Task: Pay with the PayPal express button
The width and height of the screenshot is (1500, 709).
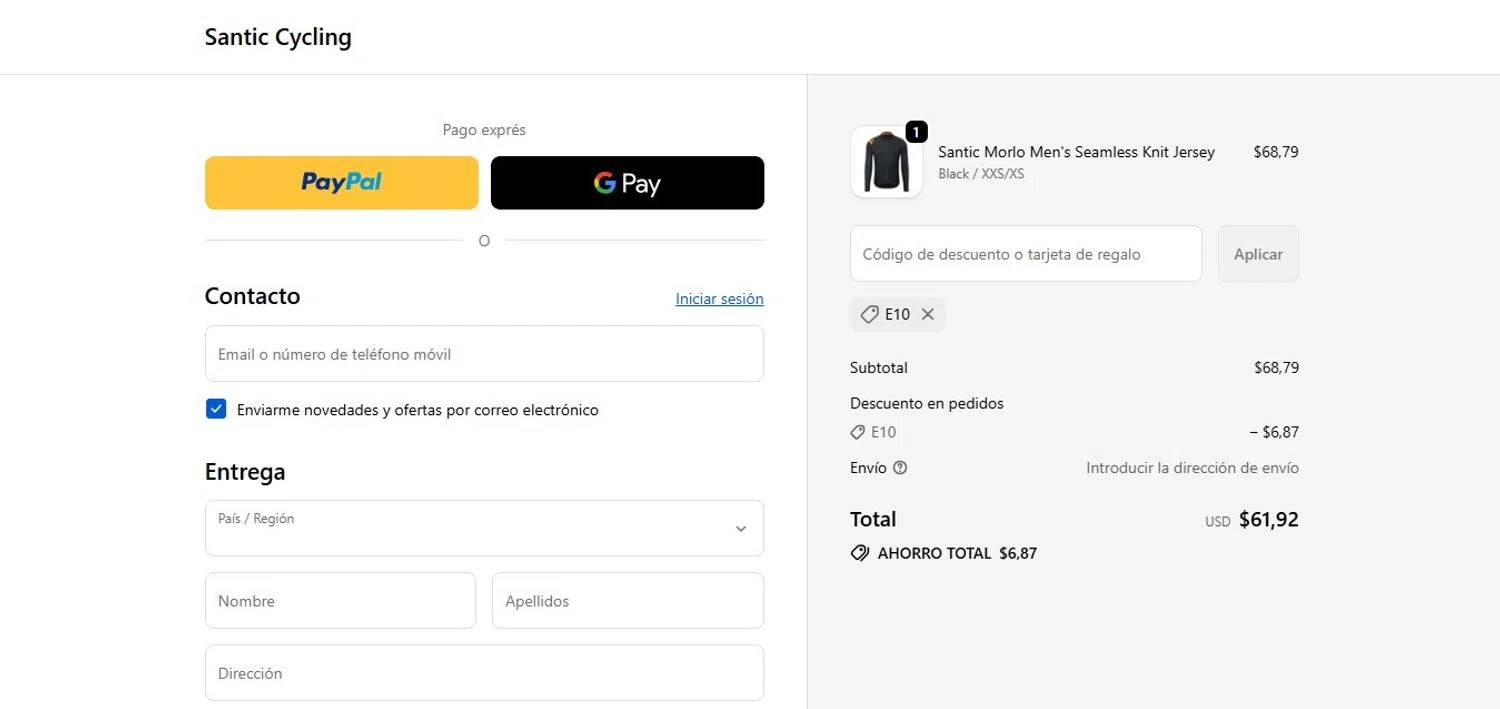Action: coord(341,183)
